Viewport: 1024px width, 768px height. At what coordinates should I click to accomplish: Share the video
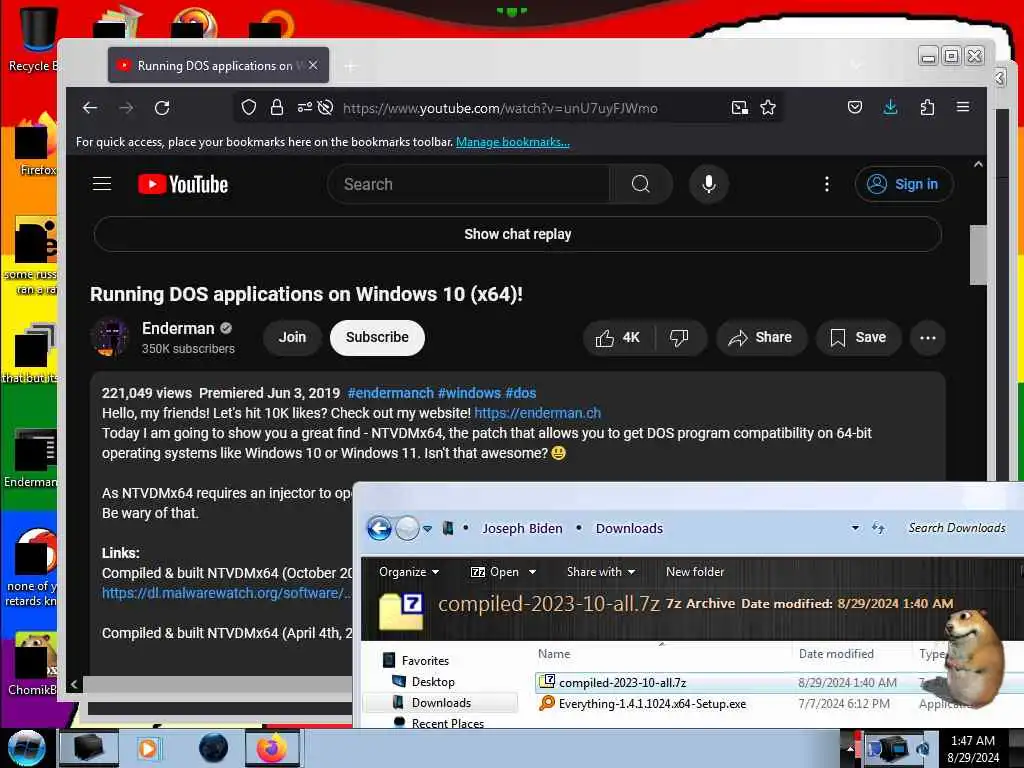coord(761,338)
